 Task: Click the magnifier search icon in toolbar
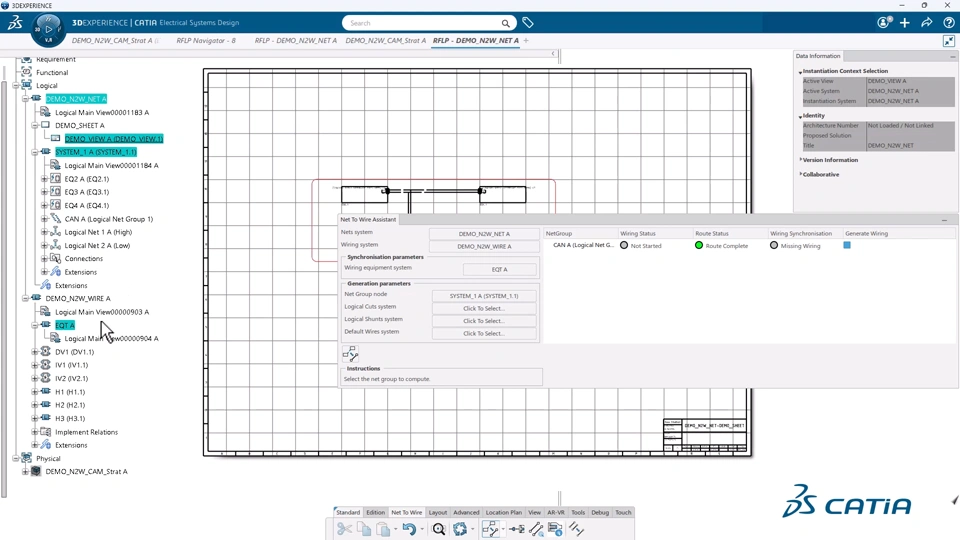click(438, 529)
